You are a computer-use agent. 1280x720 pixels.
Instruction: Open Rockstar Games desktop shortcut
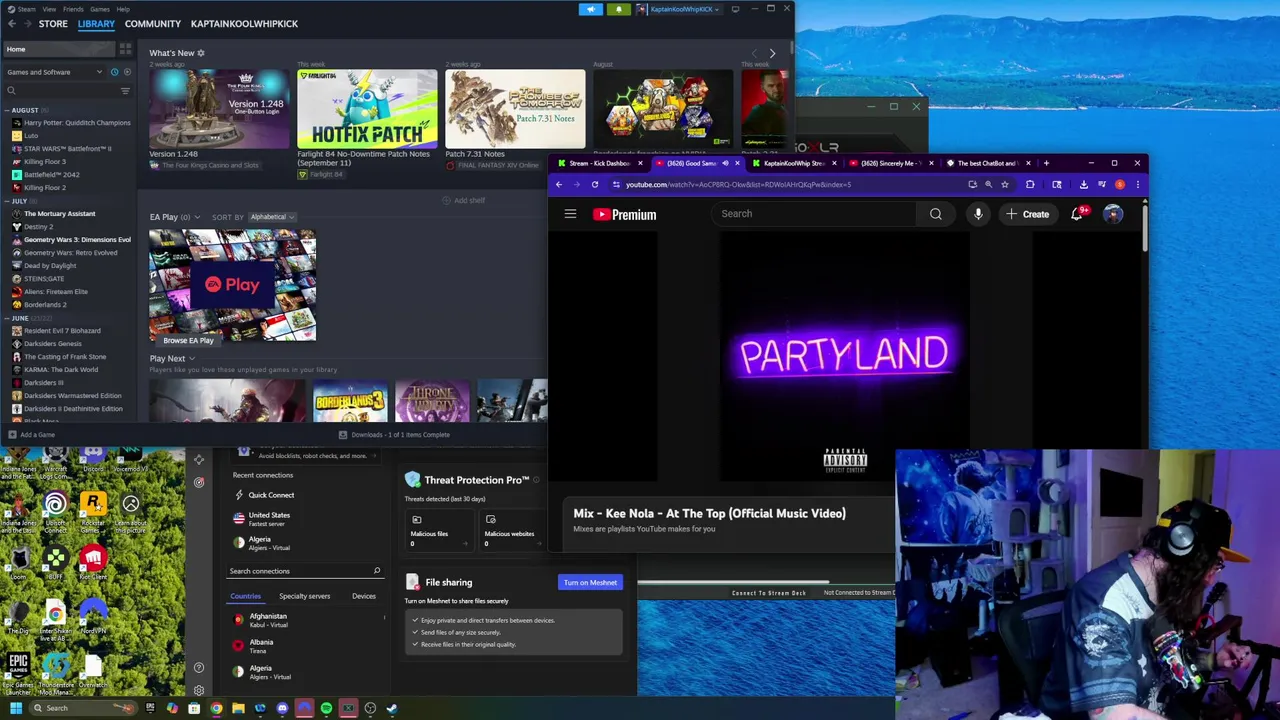pyautogui.click(x=93, y=512)
